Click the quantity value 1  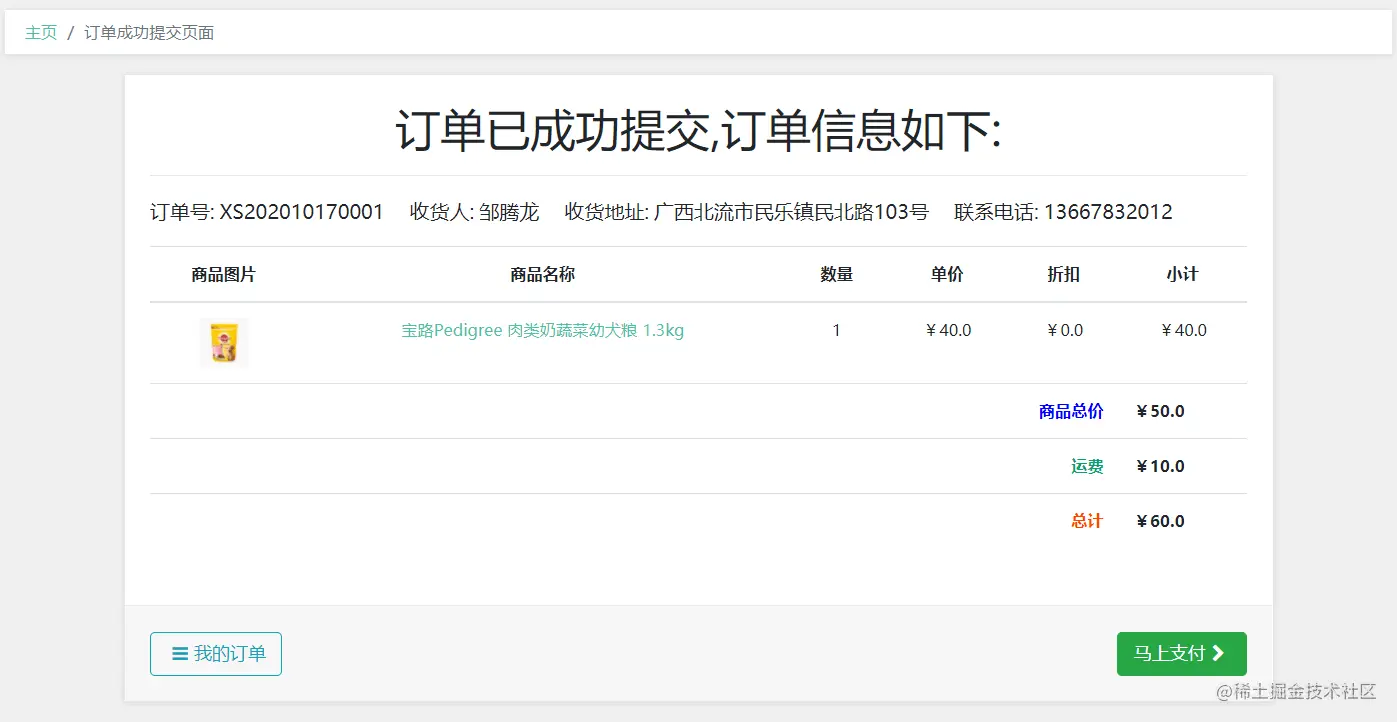[x=837, y=330]
